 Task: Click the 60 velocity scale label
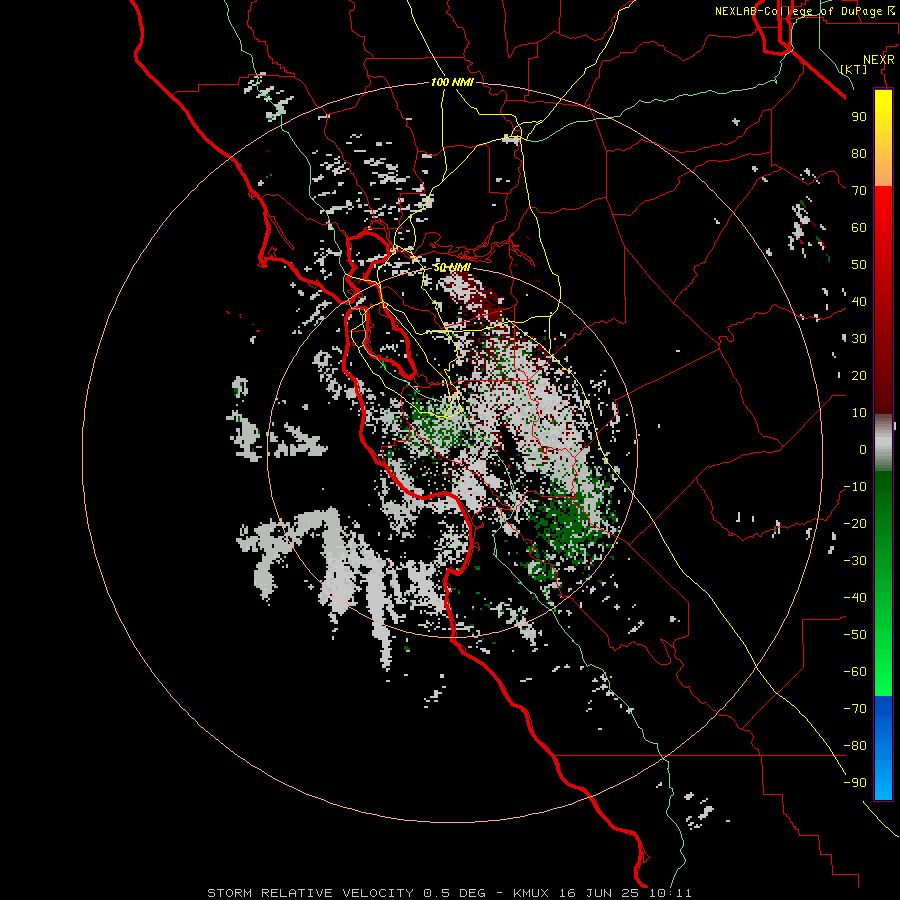[859, 227]
